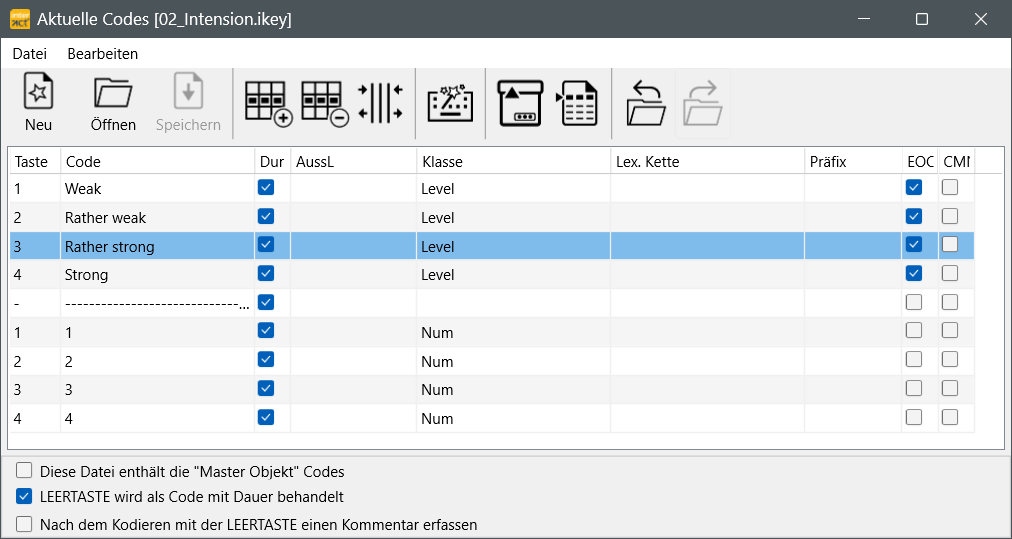
Task: Click the EOC column header
Action: (920, 161)
